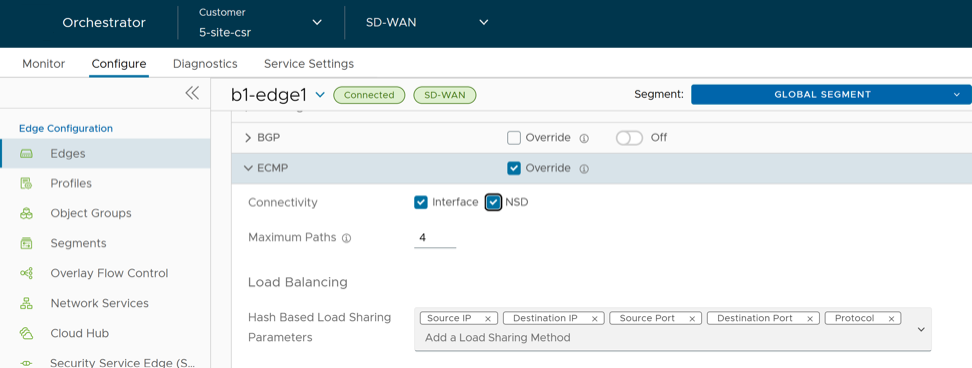Image resolution: width=972 pixels, height=368 pixels.
Task: Click the Load Balancing heading
Action: (298, 283)
